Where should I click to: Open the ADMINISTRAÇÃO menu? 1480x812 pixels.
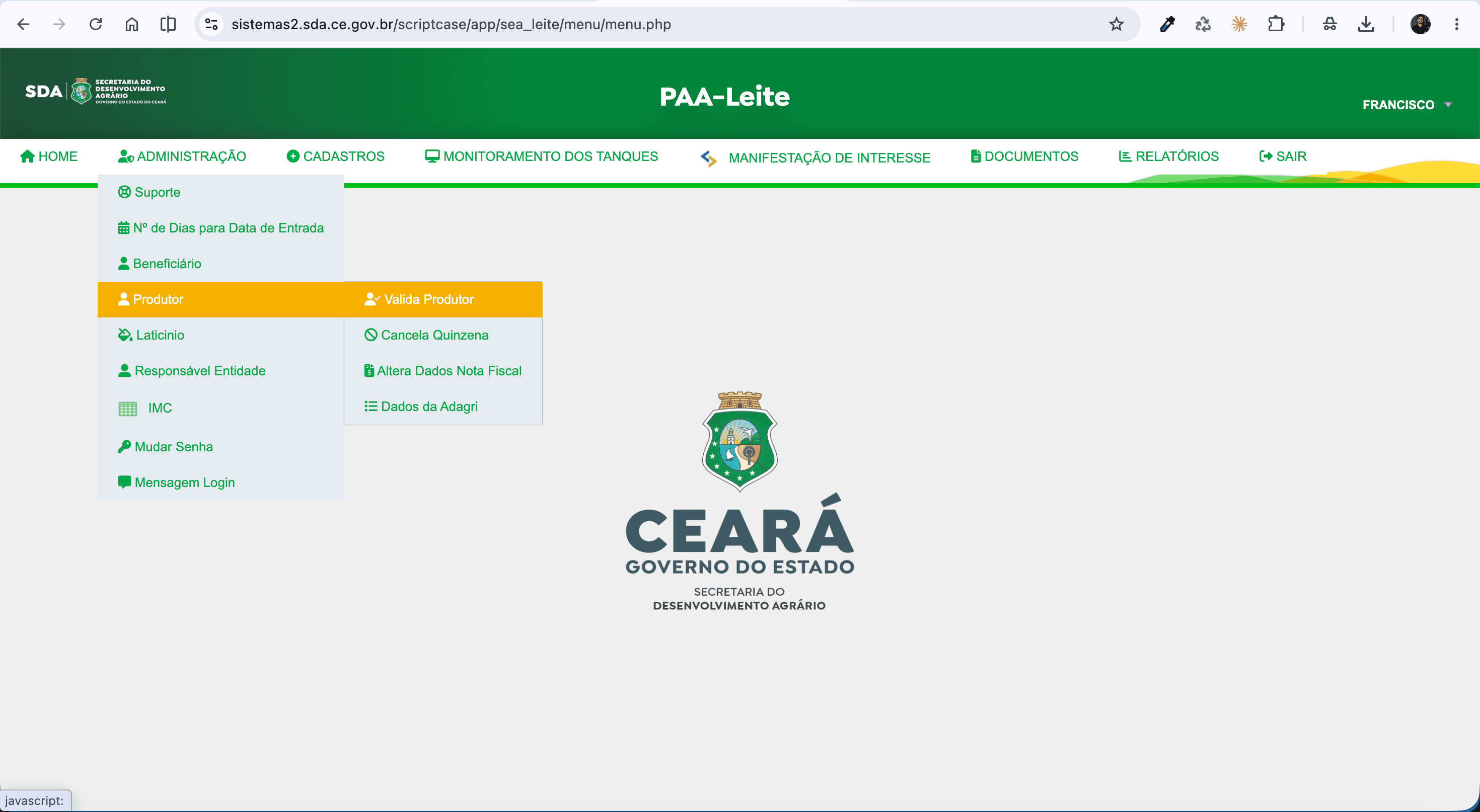182,156
